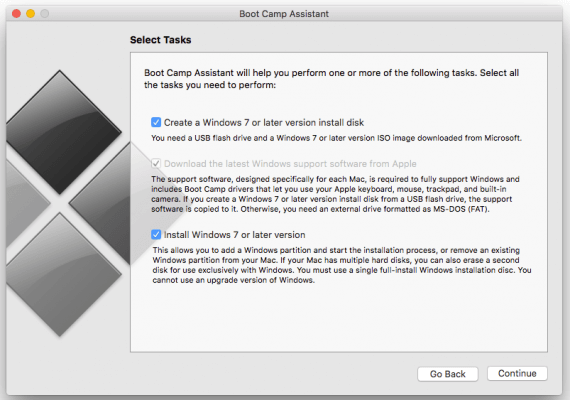This screenshot has height=400, width=570.
Task: Click the Go Back button
Action: click(447, 374)
